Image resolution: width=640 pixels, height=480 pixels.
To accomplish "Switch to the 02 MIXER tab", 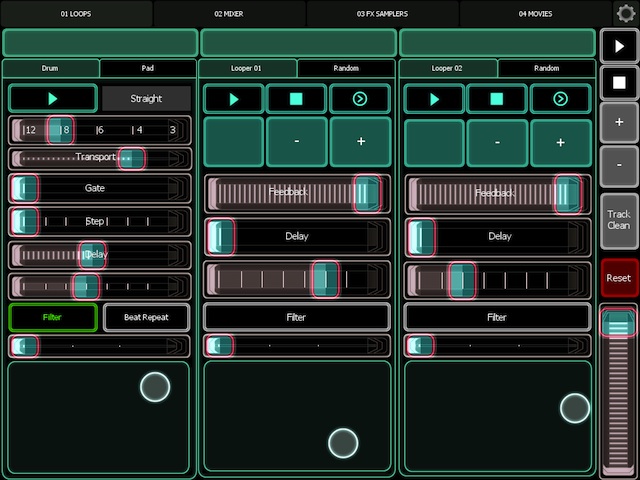I will tap(229, 14).
